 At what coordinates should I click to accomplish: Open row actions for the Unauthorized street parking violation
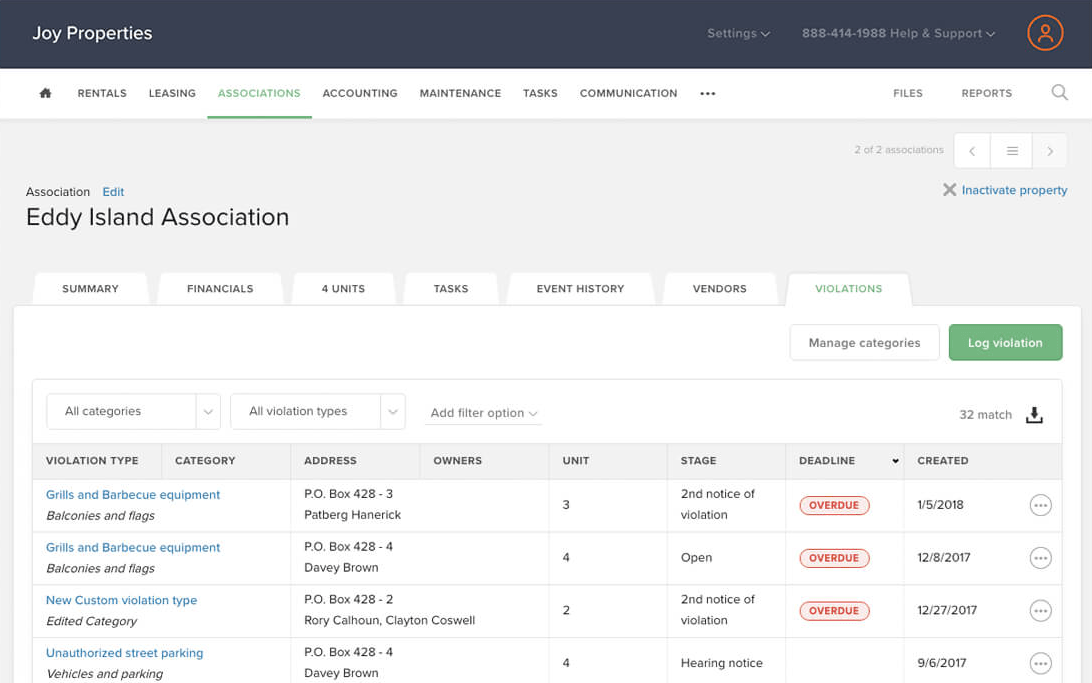(x=1040, y=662)
